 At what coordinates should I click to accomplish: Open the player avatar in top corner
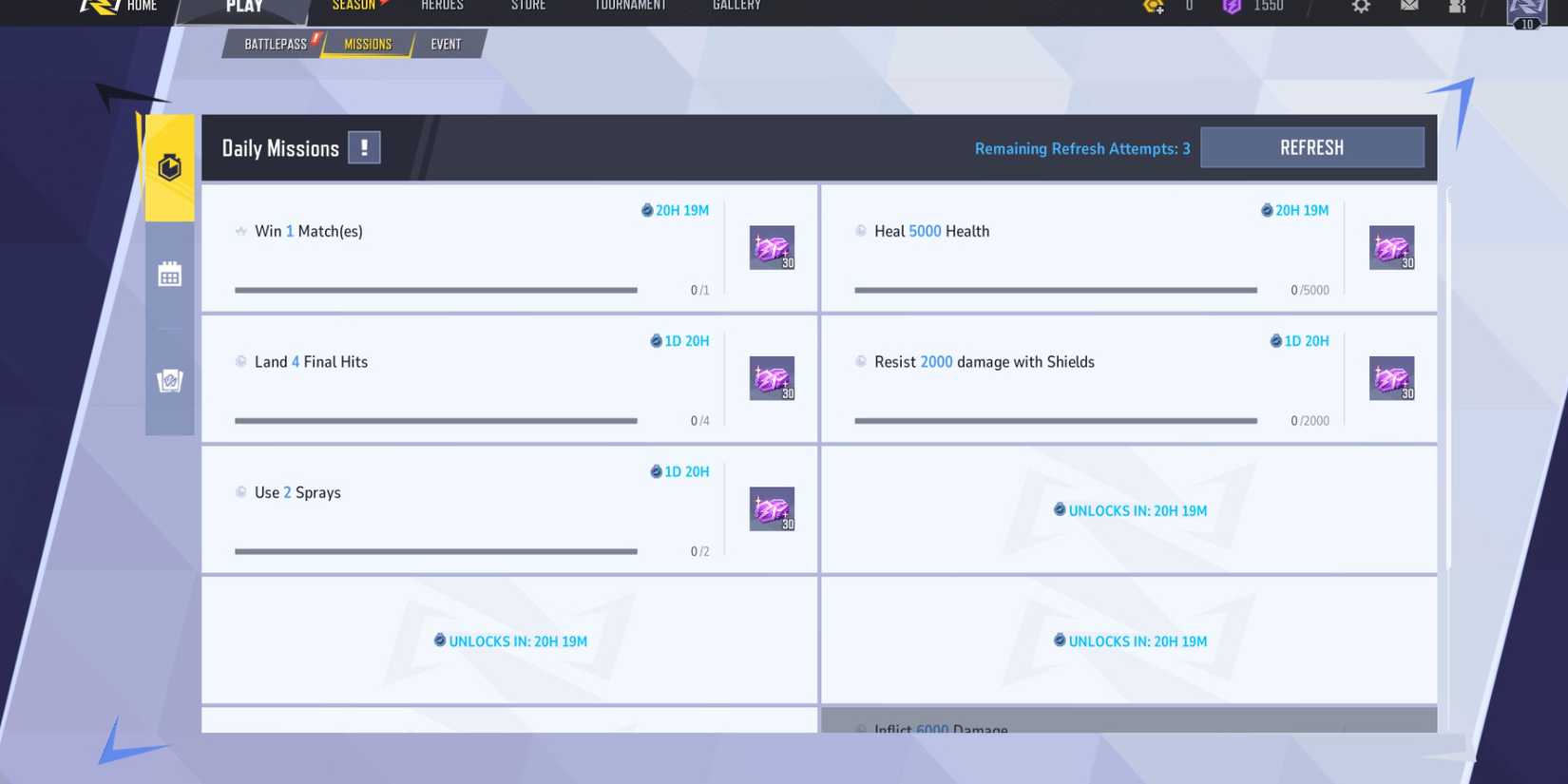point(1526,11)
